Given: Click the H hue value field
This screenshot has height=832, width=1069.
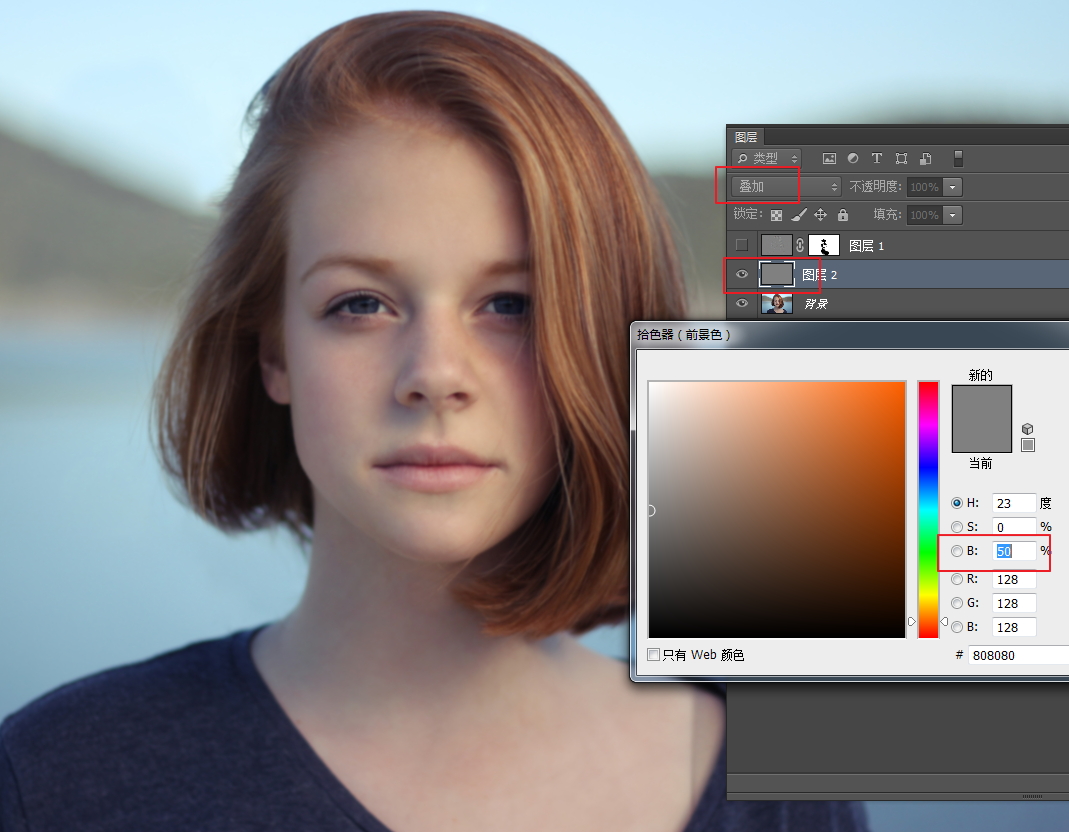Looking at the screenshot, I should [1014, 503].
